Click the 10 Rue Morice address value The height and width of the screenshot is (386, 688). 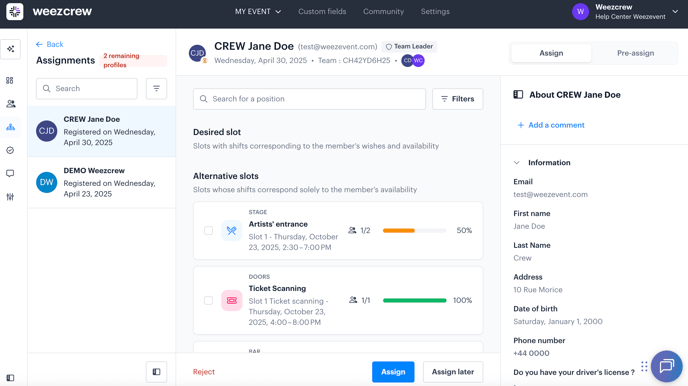538,290
